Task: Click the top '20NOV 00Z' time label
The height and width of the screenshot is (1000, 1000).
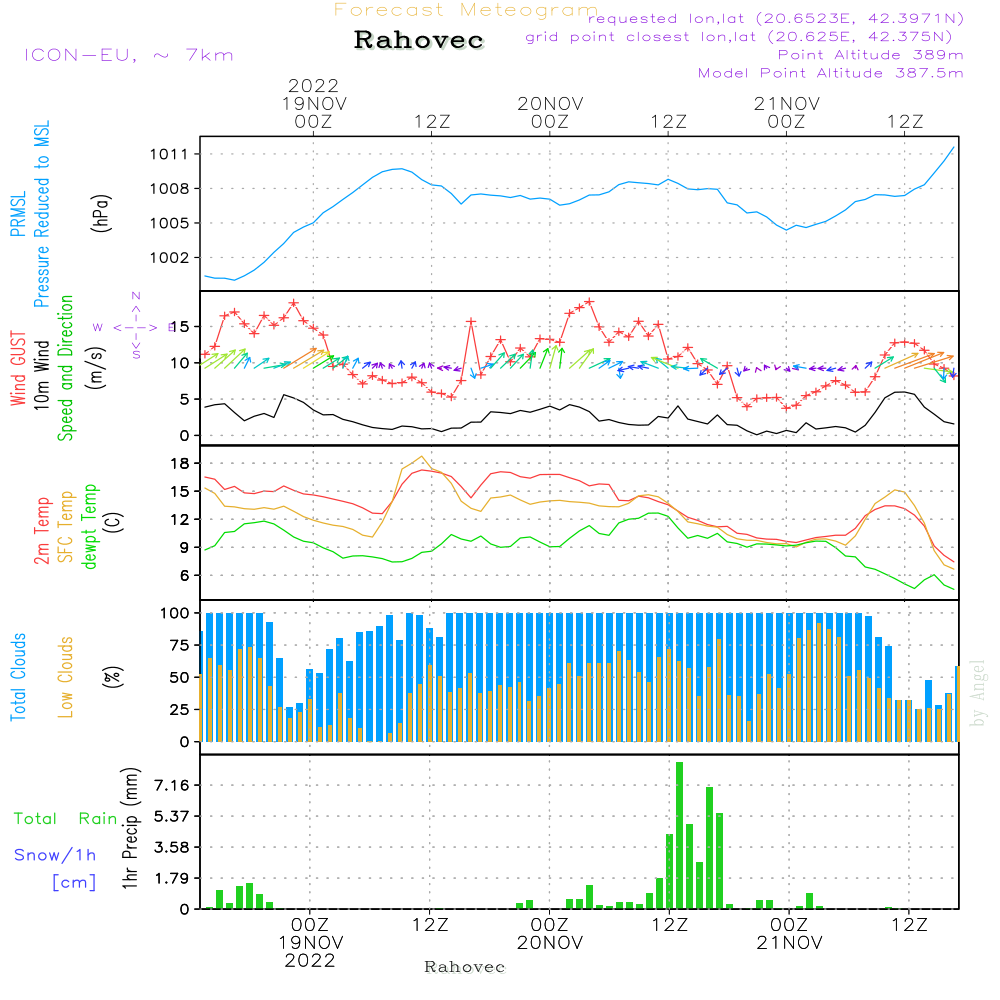Action: pyautogui.click(x=550, y=113)
